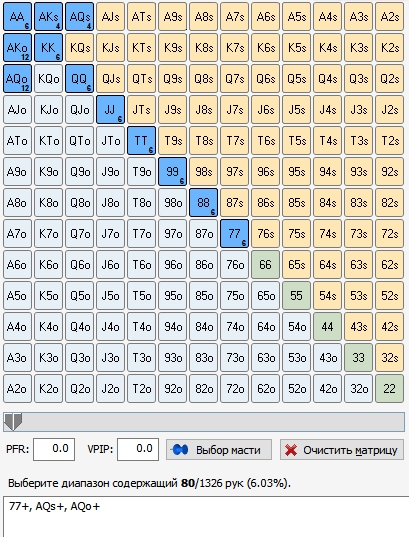The width and height of the screenshot is (409, 537).
Task: Deselect the AQo hand cell
Action: coord(17,79)
